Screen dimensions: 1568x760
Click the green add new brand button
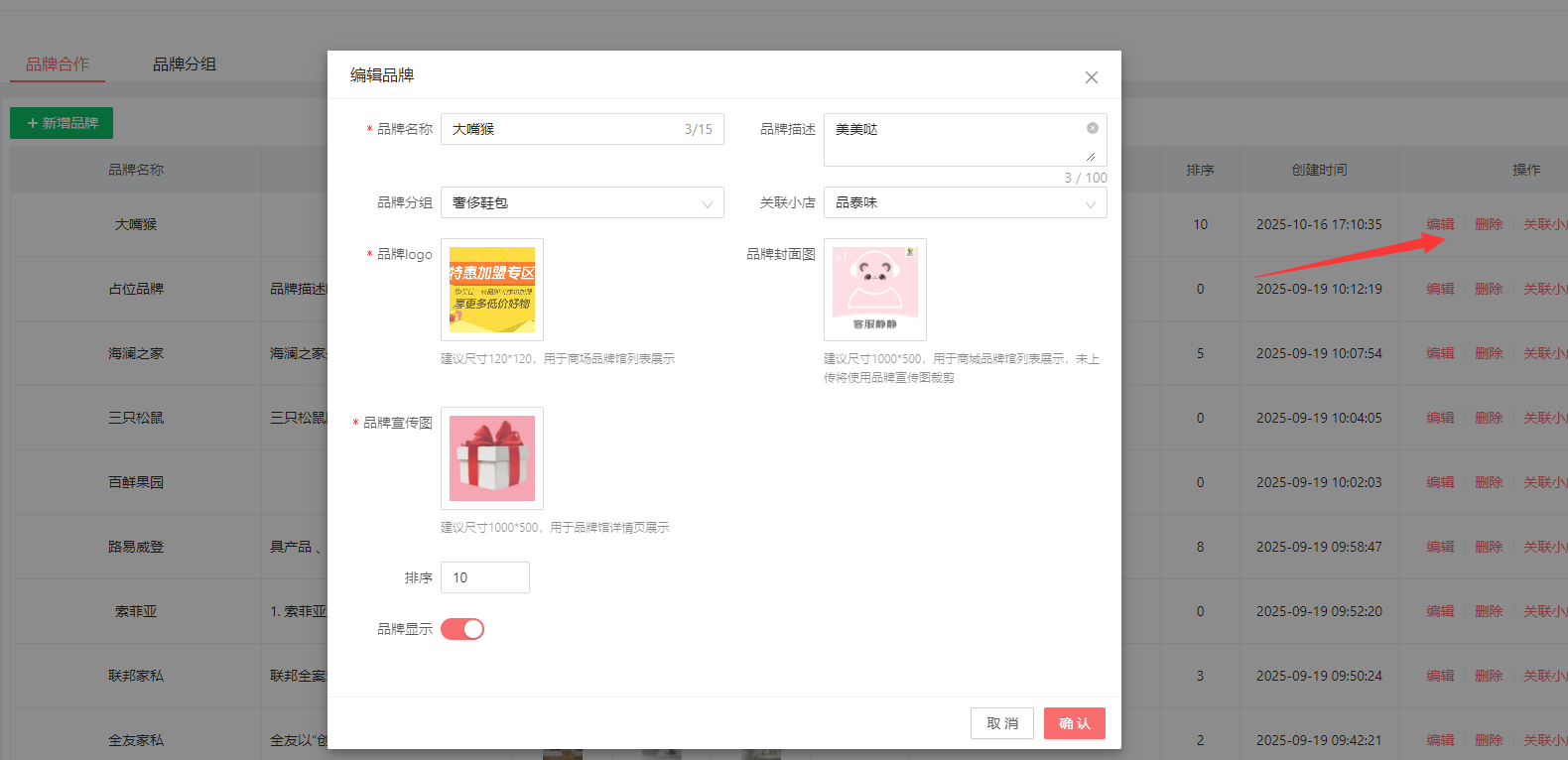coord(62,123)
